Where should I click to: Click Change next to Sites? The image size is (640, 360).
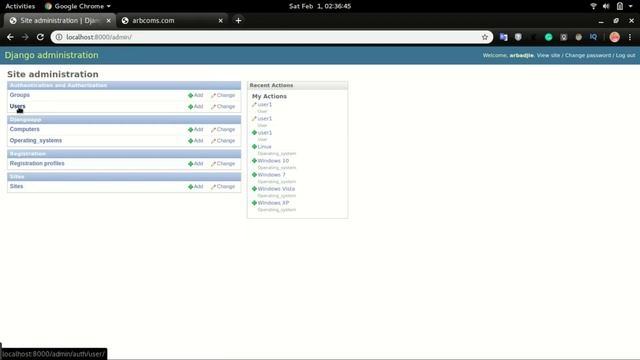click(223, 187)
